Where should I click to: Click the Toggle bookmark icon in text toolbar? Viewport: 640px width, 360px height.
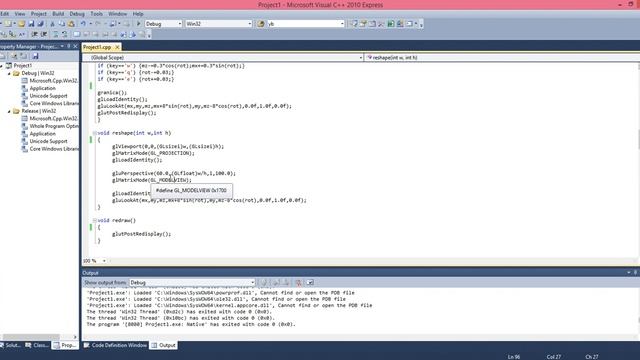(x=77, y=35)
